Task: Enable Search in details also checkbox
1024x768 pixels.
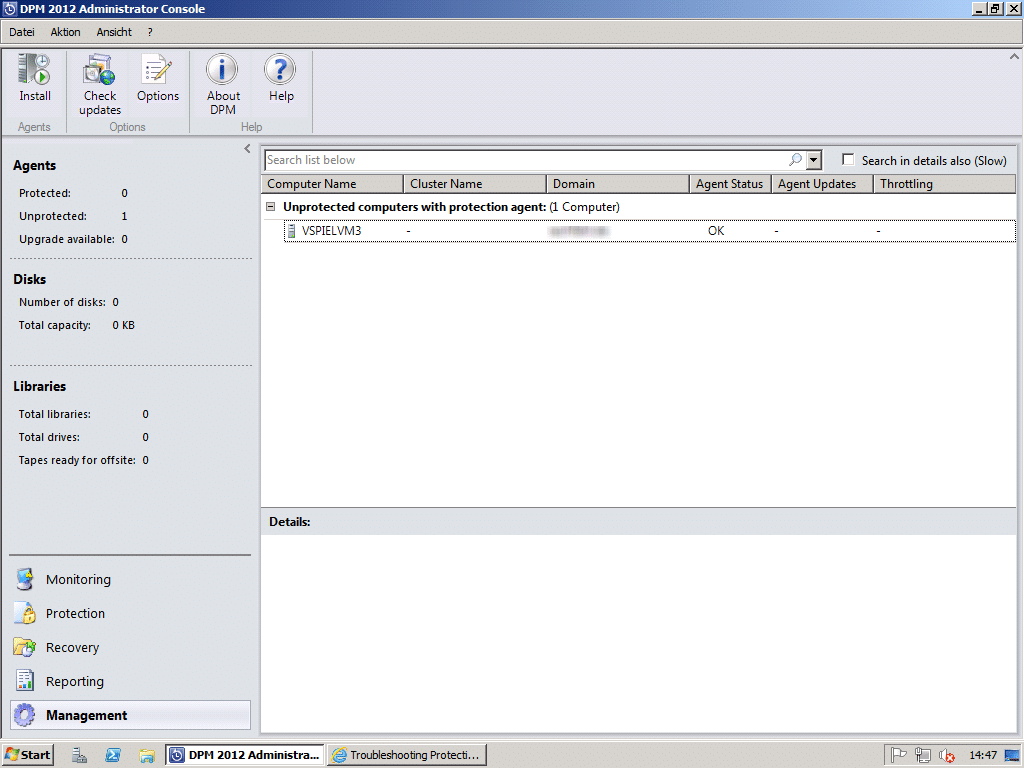Action: click(x=848, y=159)
